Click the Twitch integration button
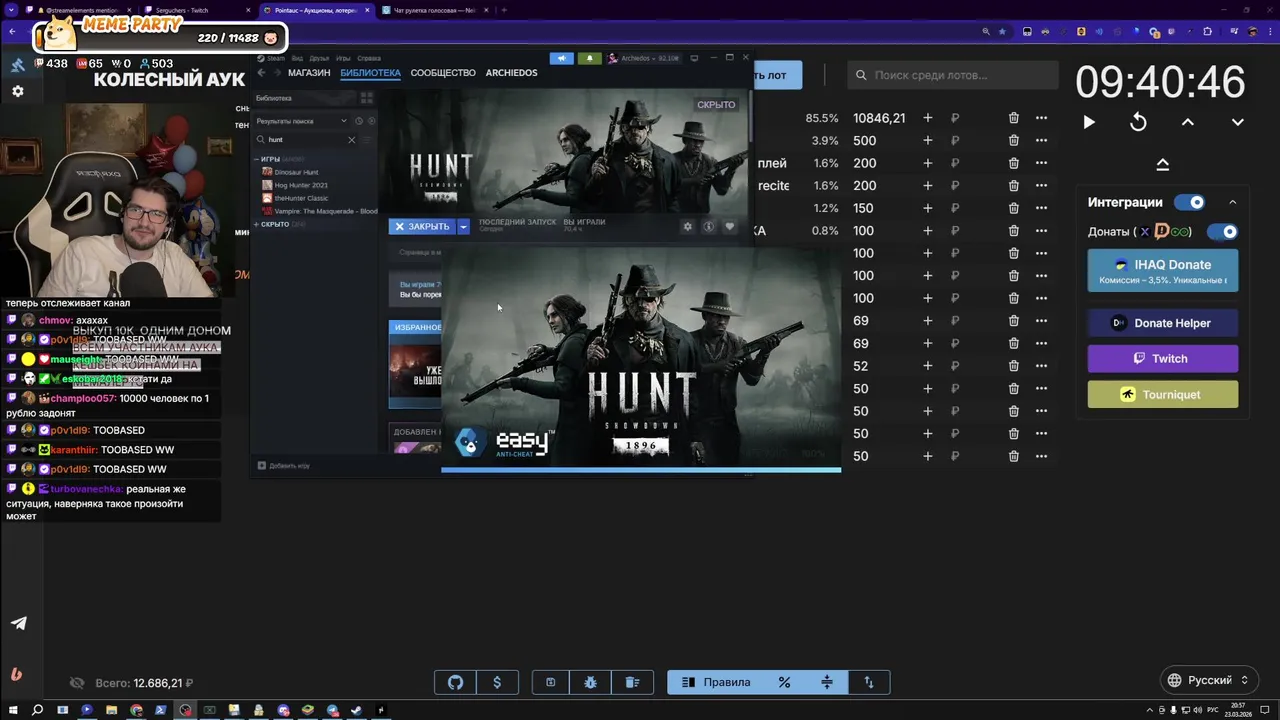The height and width of the screenshot is (720, 1280). coord(1163,358)
